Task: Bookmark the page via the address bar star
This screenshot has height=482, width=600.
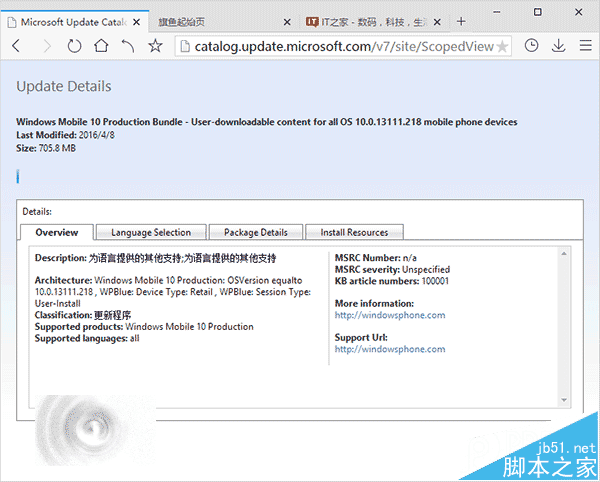Action: coord(502,46)
